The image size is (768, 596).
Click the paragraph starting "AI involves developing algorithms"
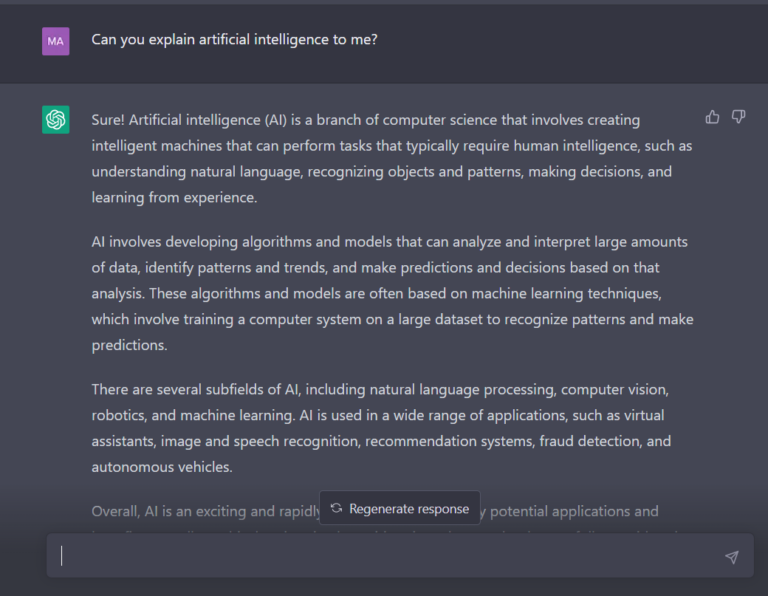(392, 293)
